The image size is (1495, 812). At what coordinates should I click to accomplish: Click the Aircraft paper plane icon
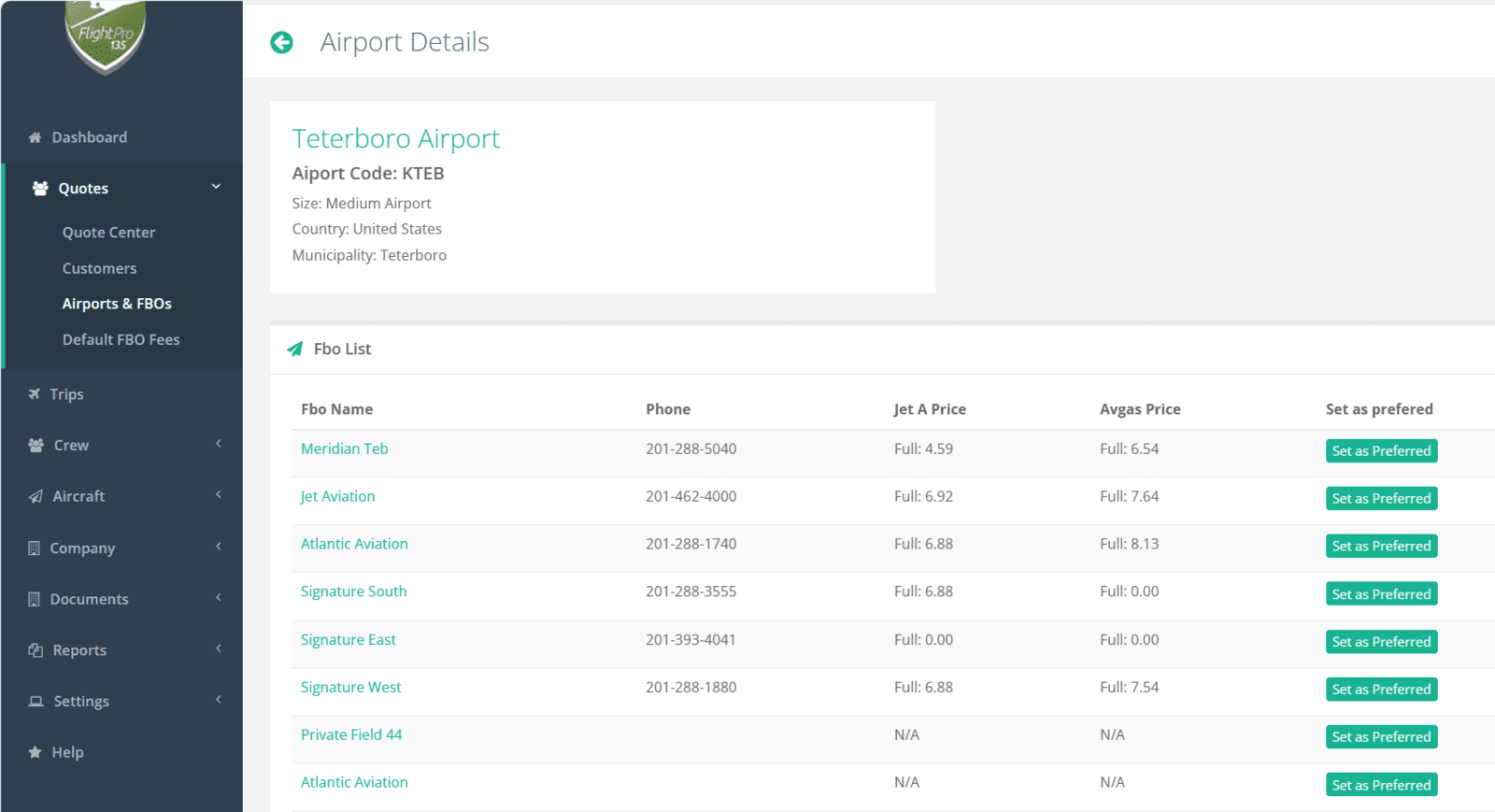pyautogui.click(x=36, y=496)
